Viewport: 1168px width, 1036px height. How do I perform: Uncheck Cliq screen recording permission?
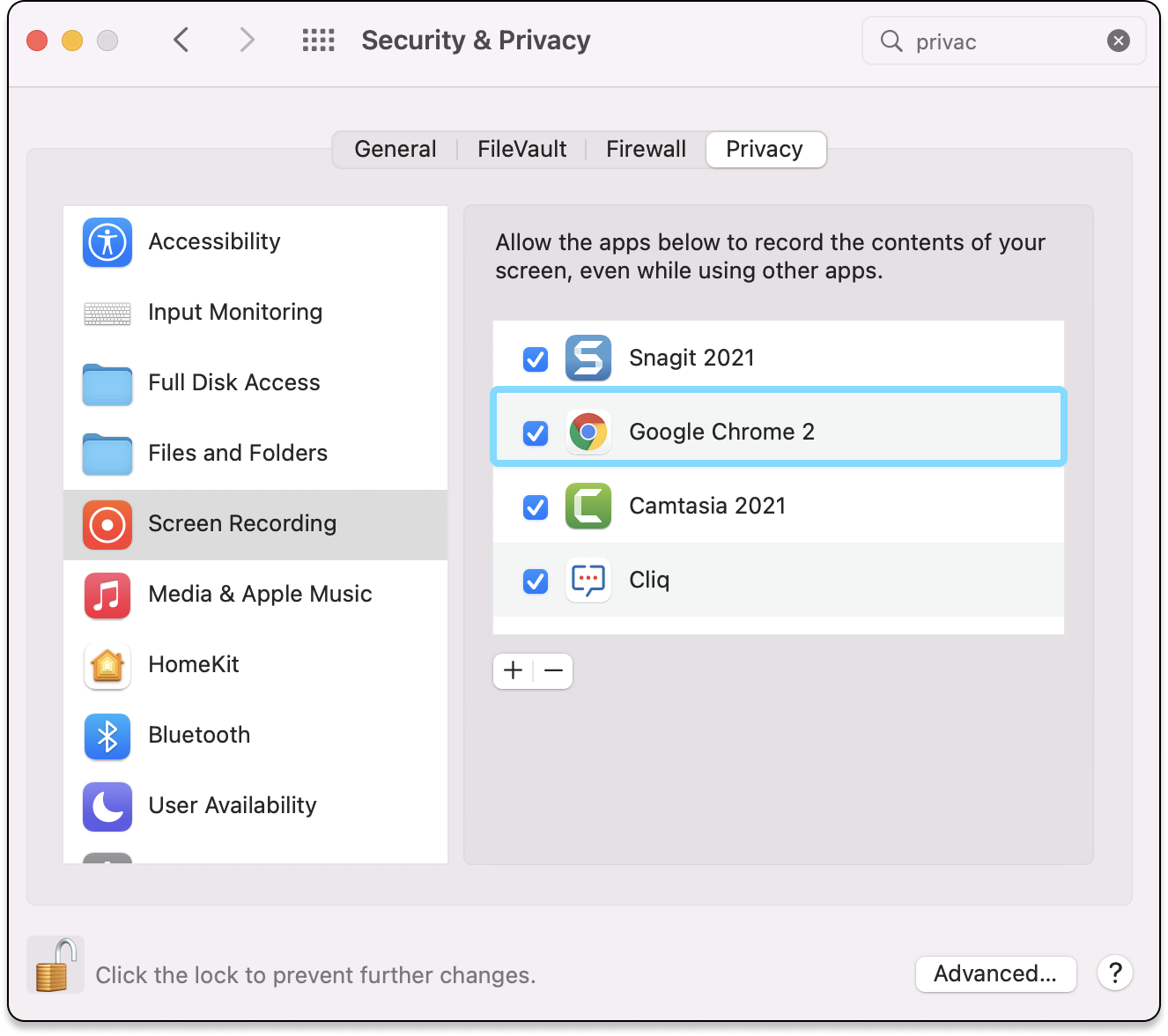tap(536, 581)
